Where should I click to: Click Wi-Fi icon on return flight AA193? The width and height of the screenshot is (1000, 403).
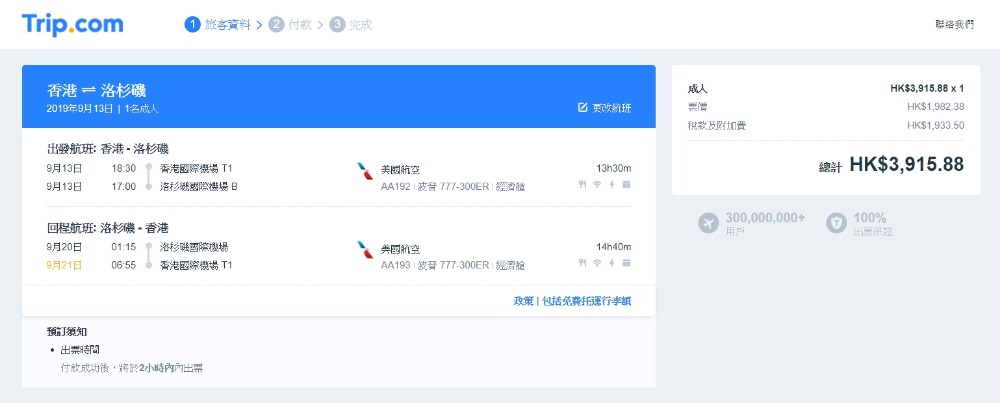click(x=597, y=264)
